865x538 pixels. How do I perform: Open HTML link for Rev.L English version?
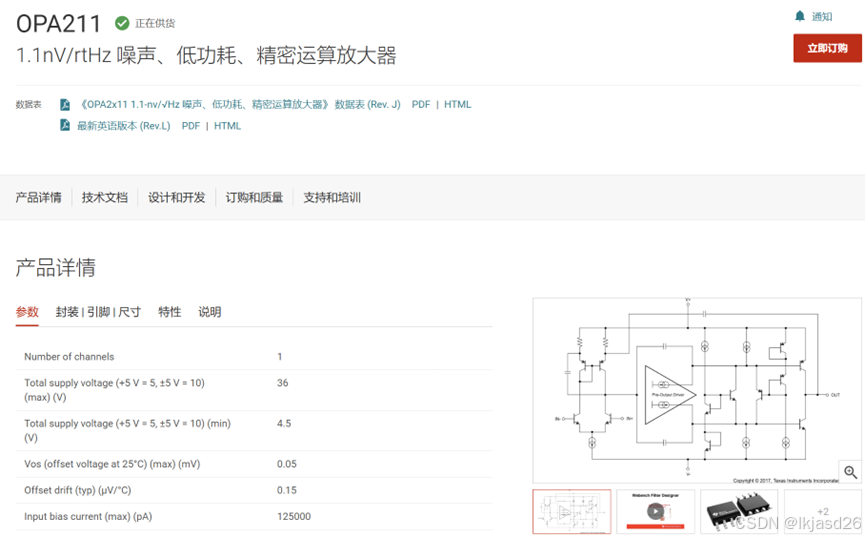pos(227,126)
